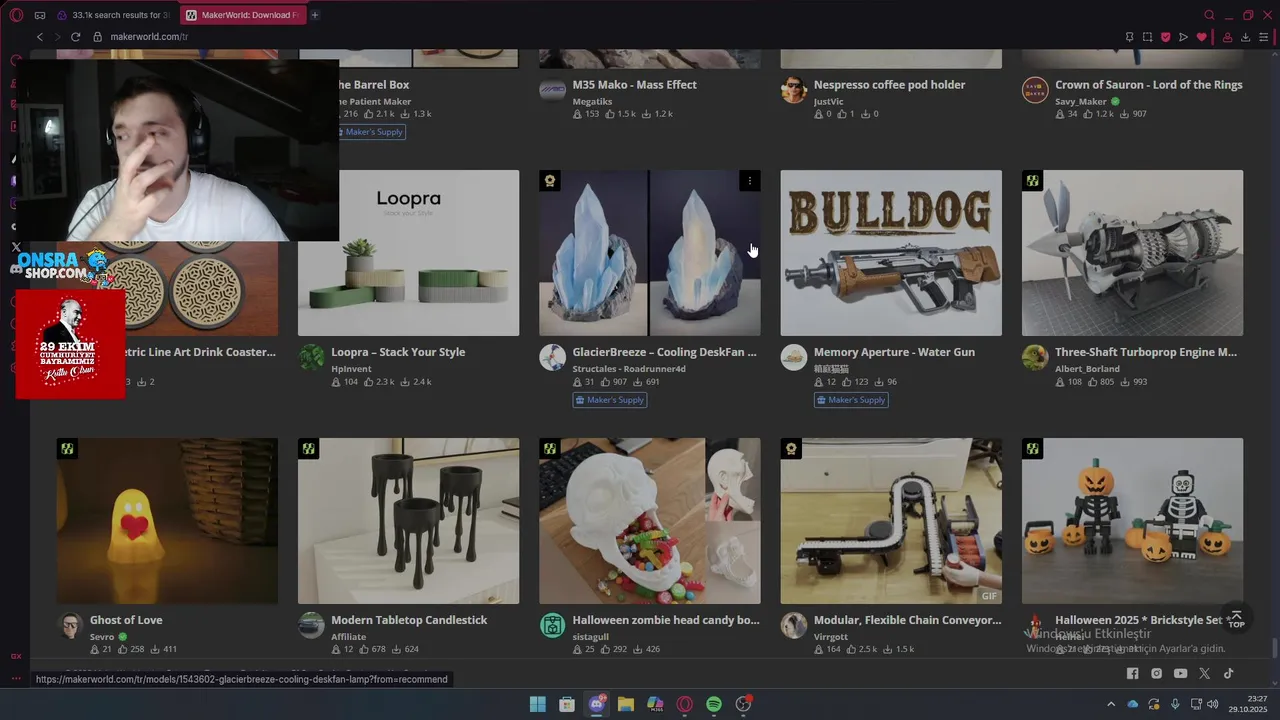Viewport: 1280px width, 720px height.
Task: Open Spotify from the taskbar
Action: [714, 704]
